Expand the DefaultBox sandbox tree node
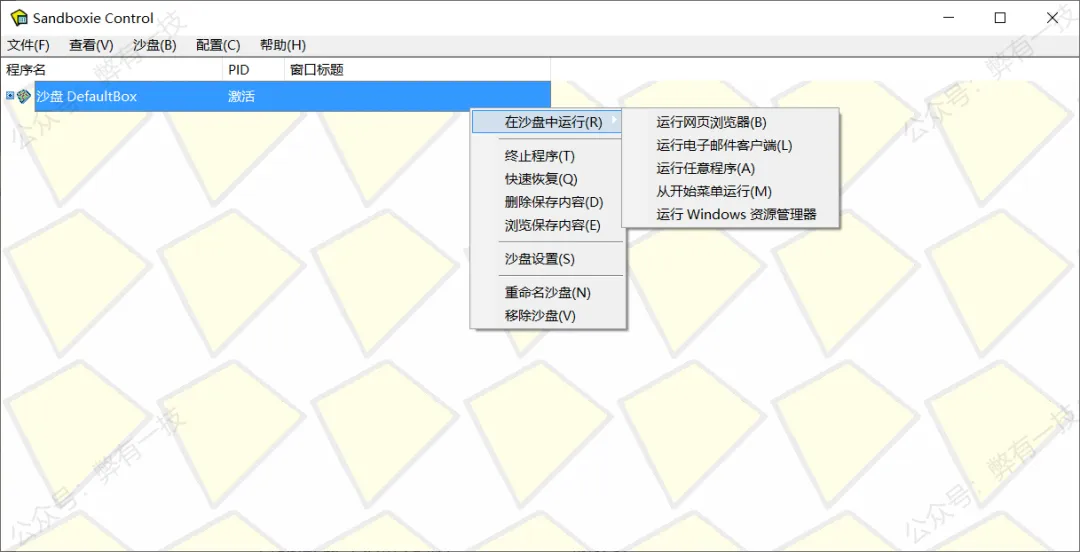The width and height of the screenshot is (1080, 552). (10, 96)
